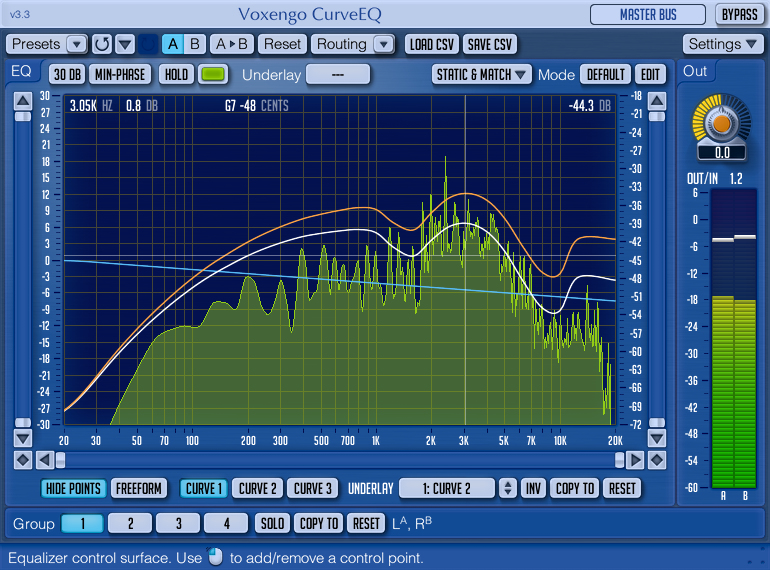This screenshot has width=770, height=570.
Task: Click the right spectrum scale down arrow
Action: 657,438
